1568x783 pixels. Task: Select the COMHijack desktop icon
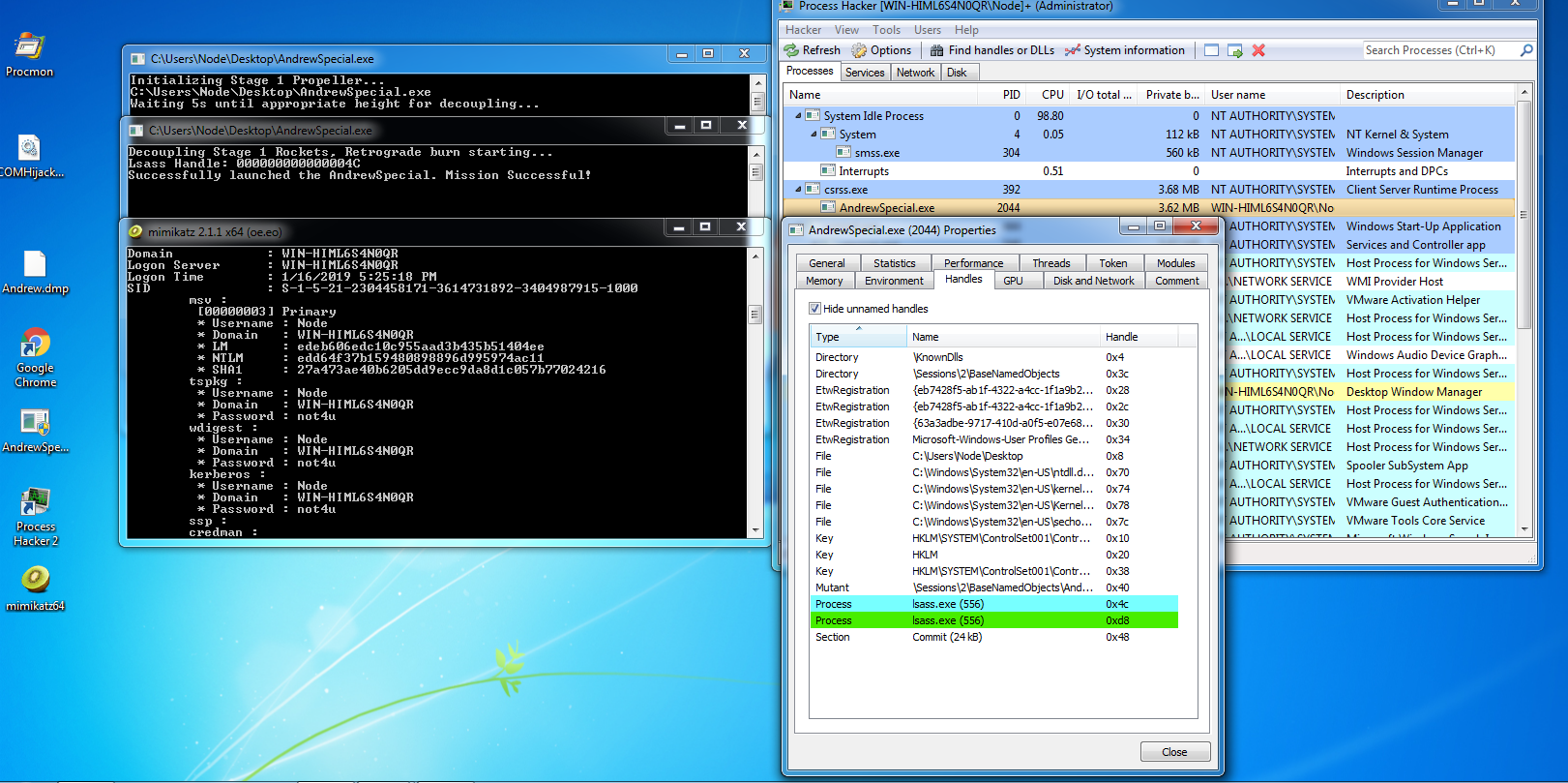(31, 156)
